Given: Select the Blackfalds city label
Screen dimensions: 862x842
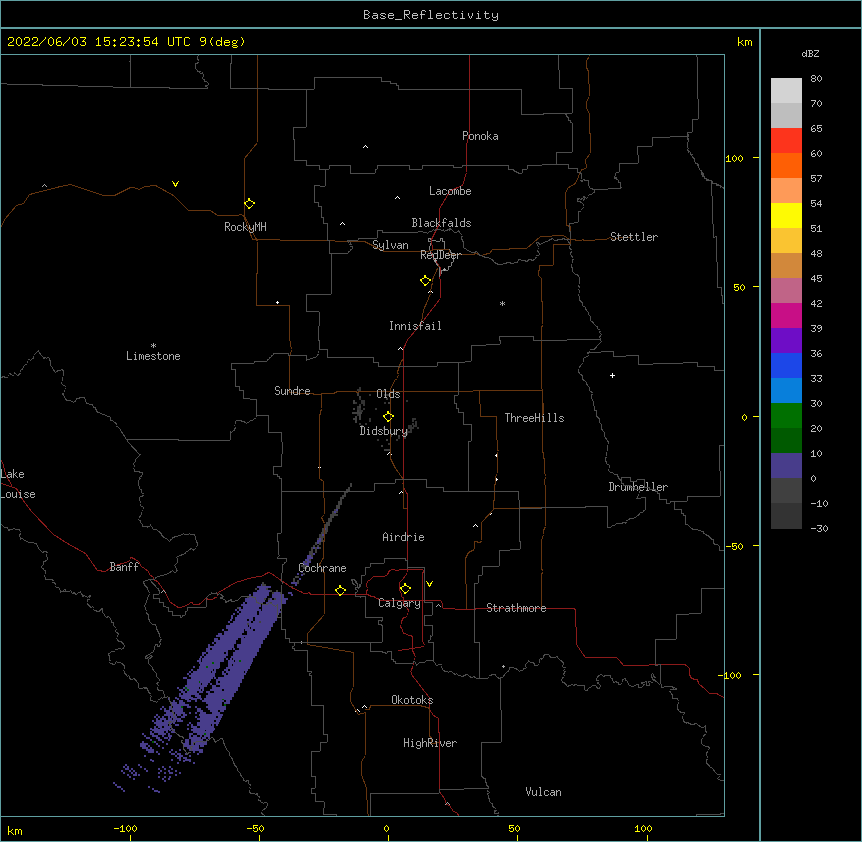Looking at the screenshot, I should tap(441, 223).
